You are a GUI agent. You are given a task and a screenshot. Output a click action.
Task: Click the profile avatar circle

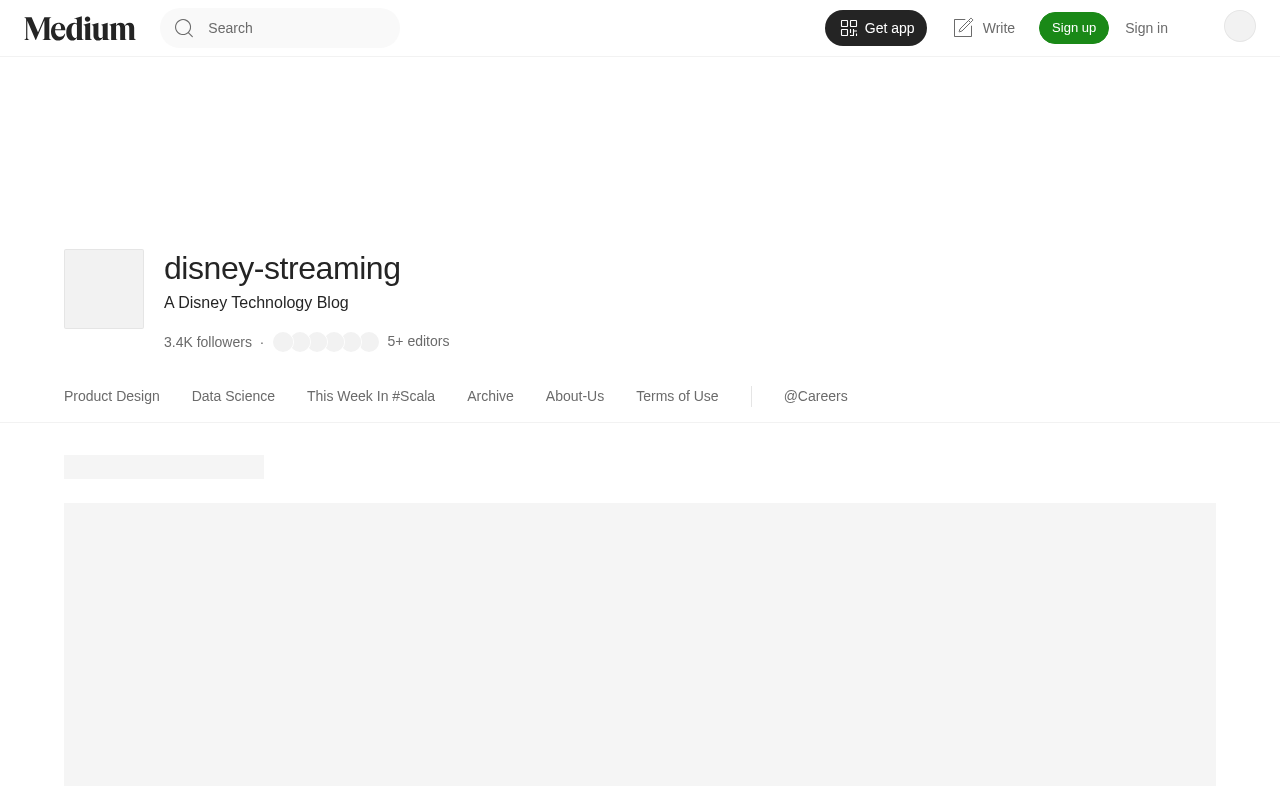[1240, 26]
